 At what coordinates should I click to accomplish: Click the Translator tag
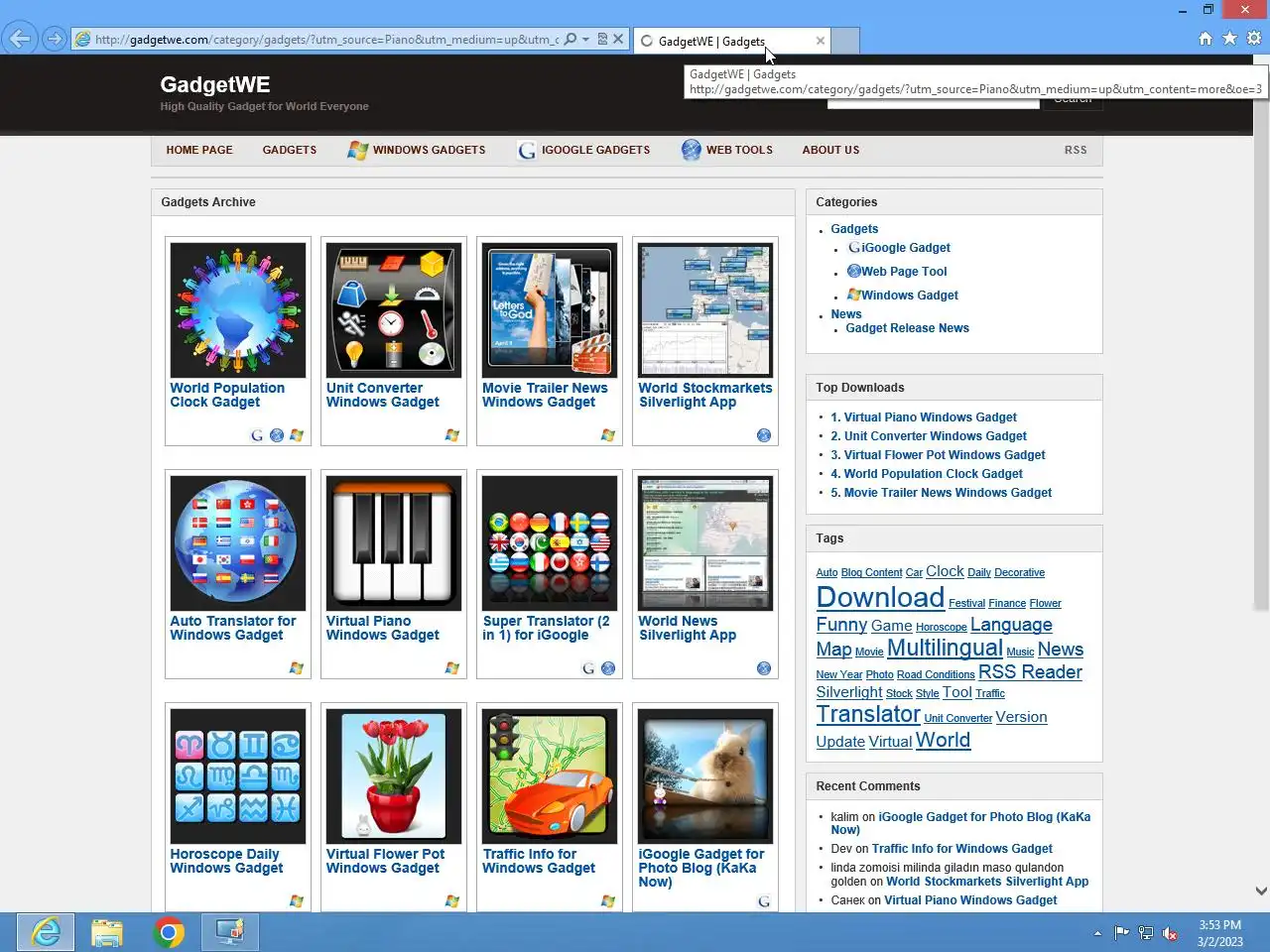coord(868,714)
